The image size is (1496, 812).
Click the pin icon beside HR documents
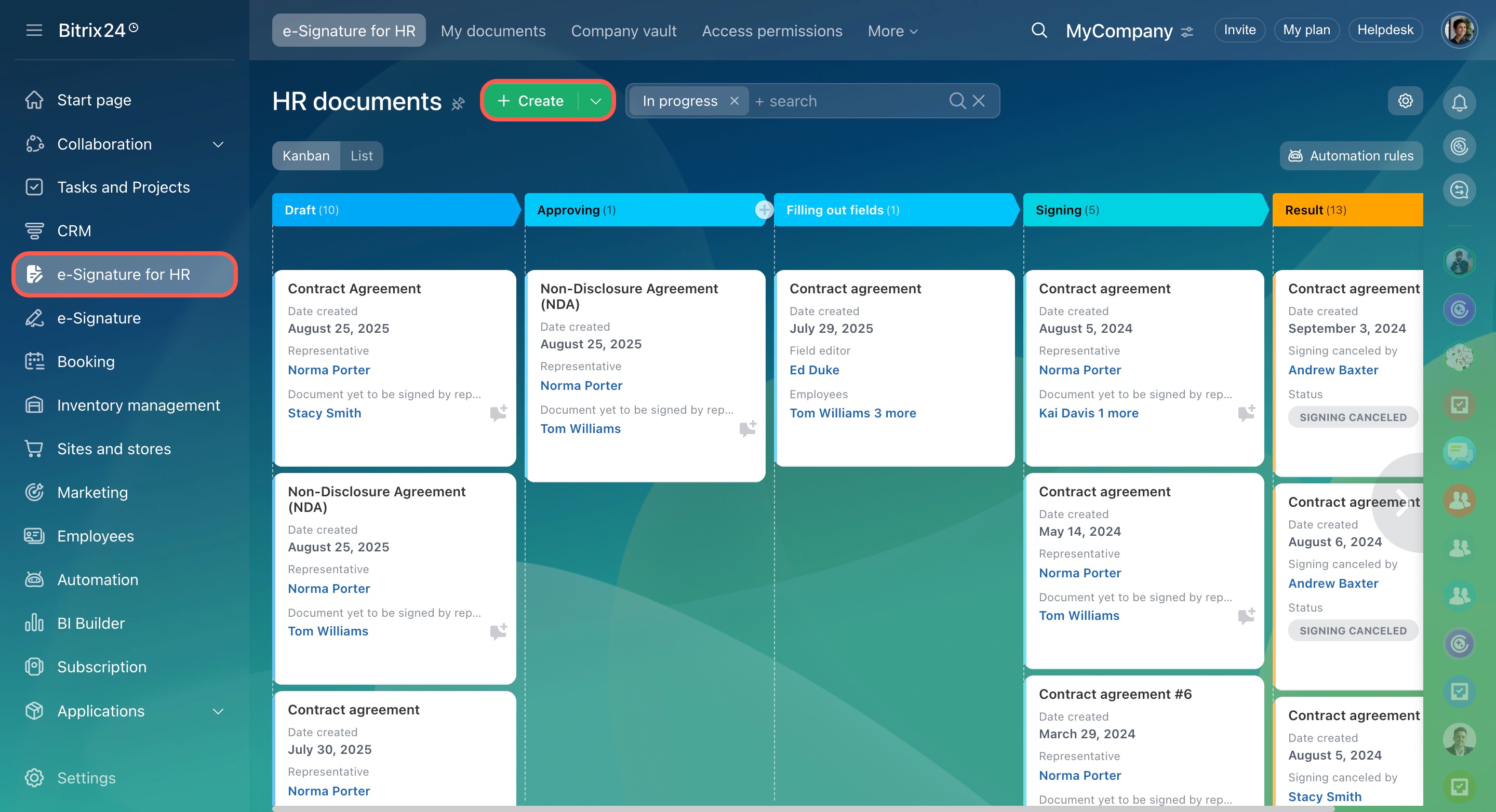(458, 103)
